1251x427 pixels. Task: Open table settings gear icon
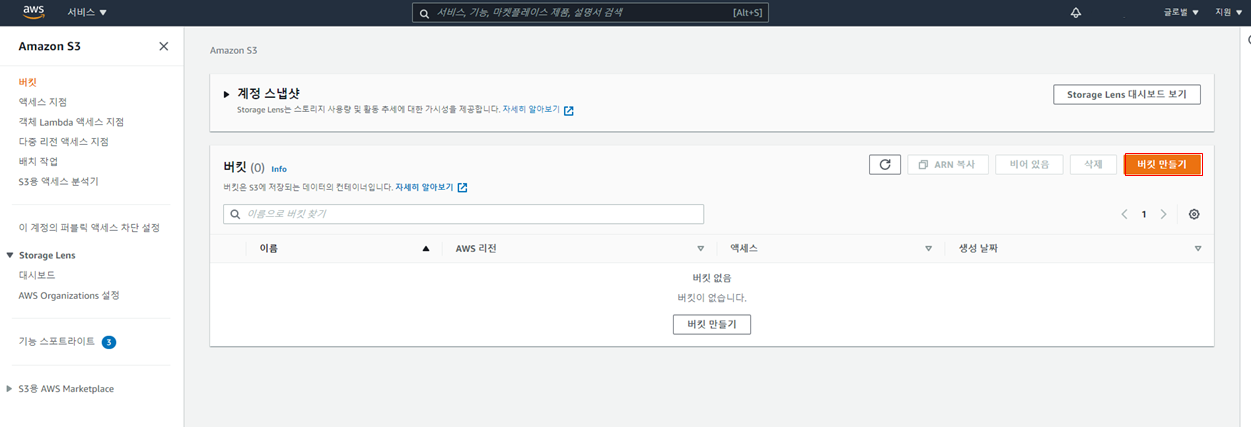coord(1194,214)
